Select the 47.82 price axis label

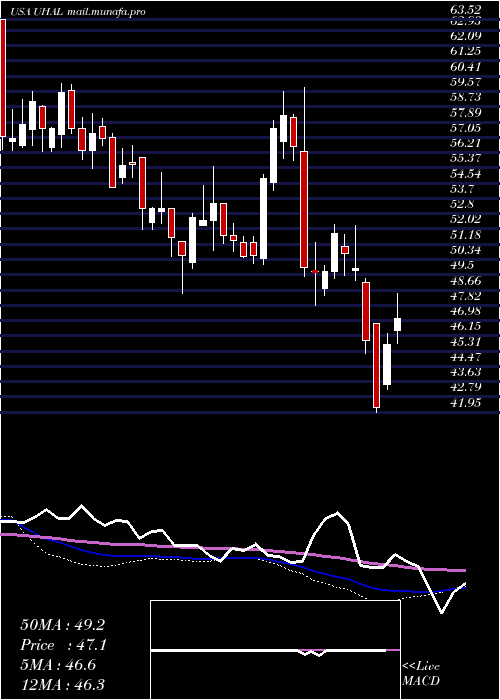coord(466,296)
